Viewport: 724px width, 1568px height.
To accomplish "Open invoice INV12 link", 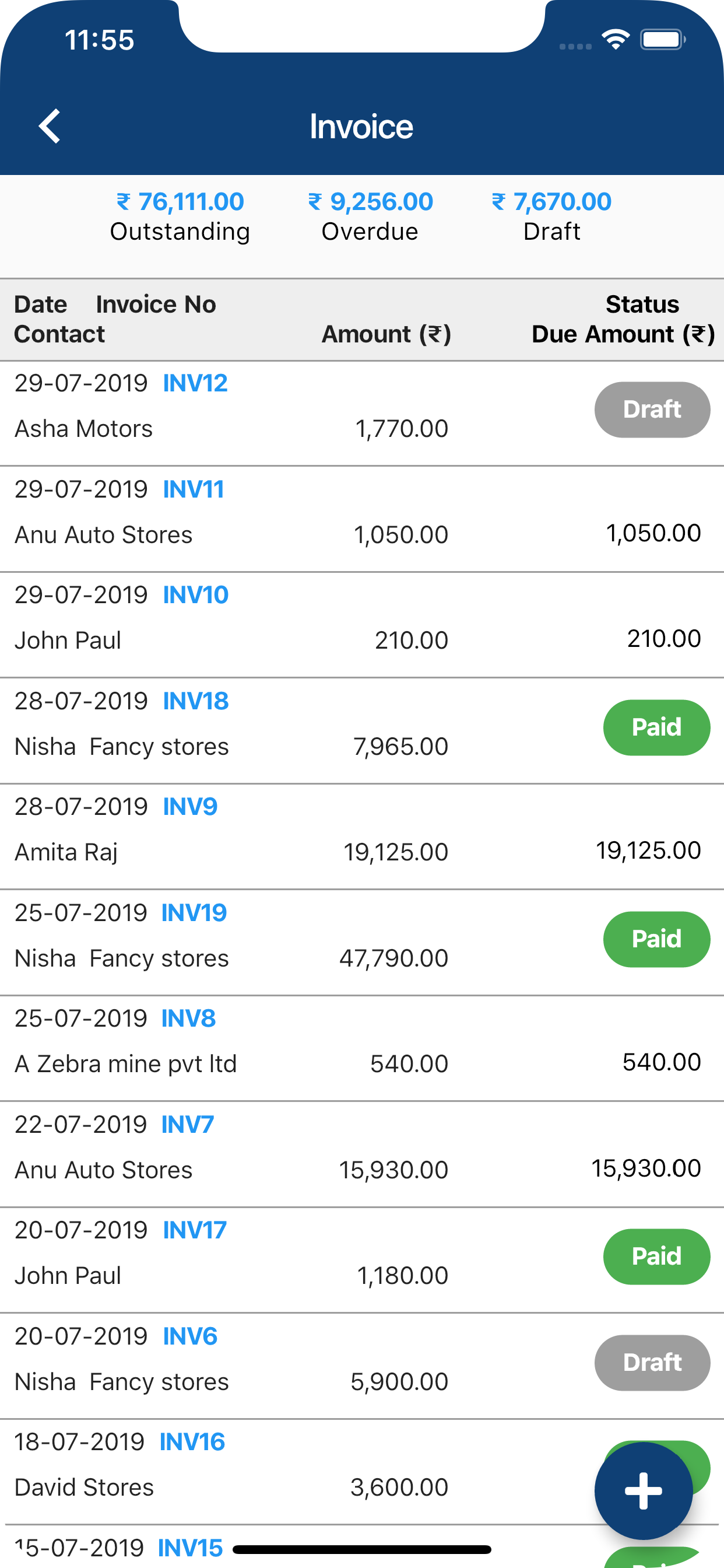I will click(x=195, y=383).
